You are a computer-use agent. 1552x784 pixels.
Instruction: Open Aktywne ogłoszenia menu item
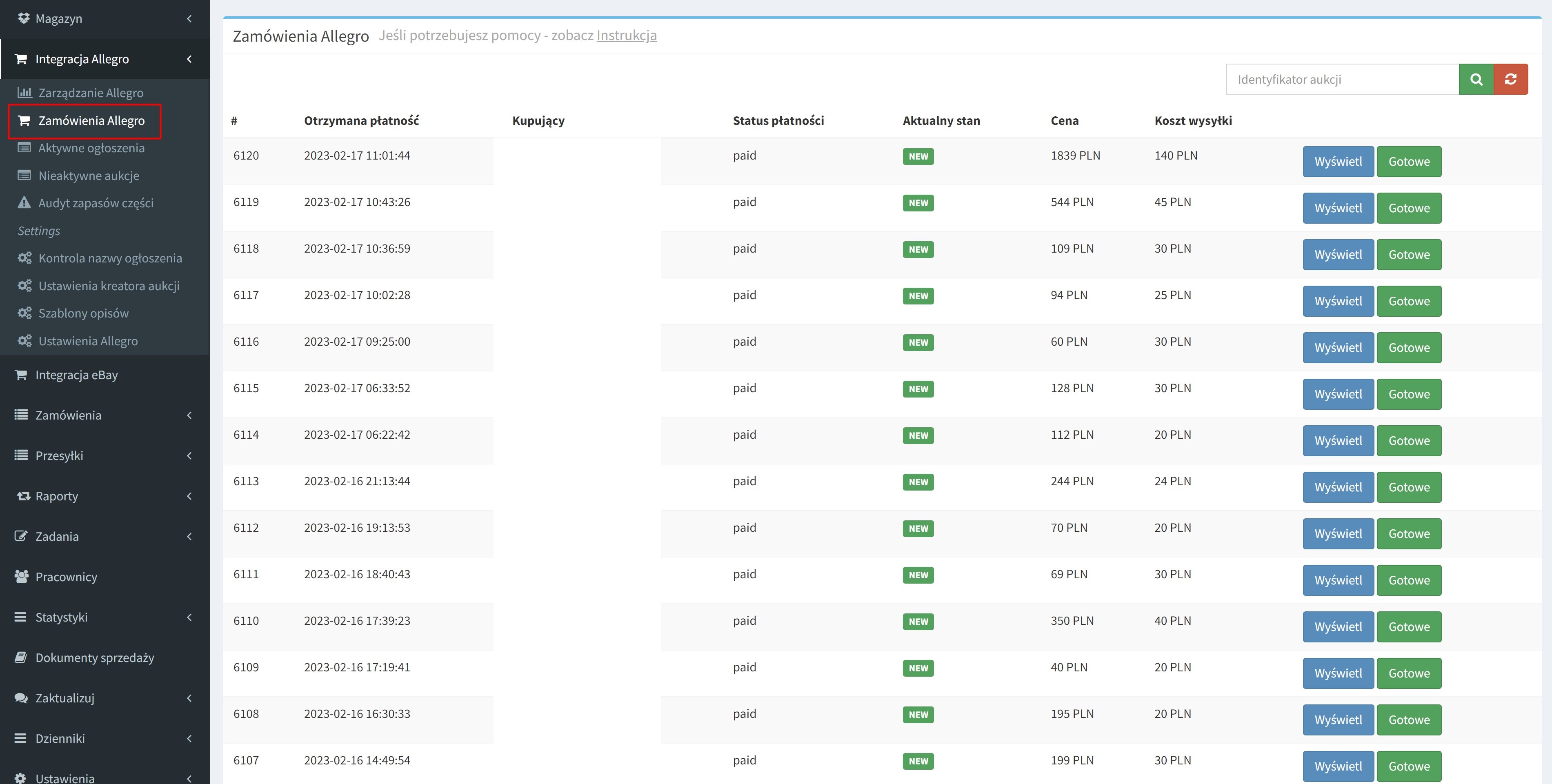pyautogui.click(x=91, y=148)
